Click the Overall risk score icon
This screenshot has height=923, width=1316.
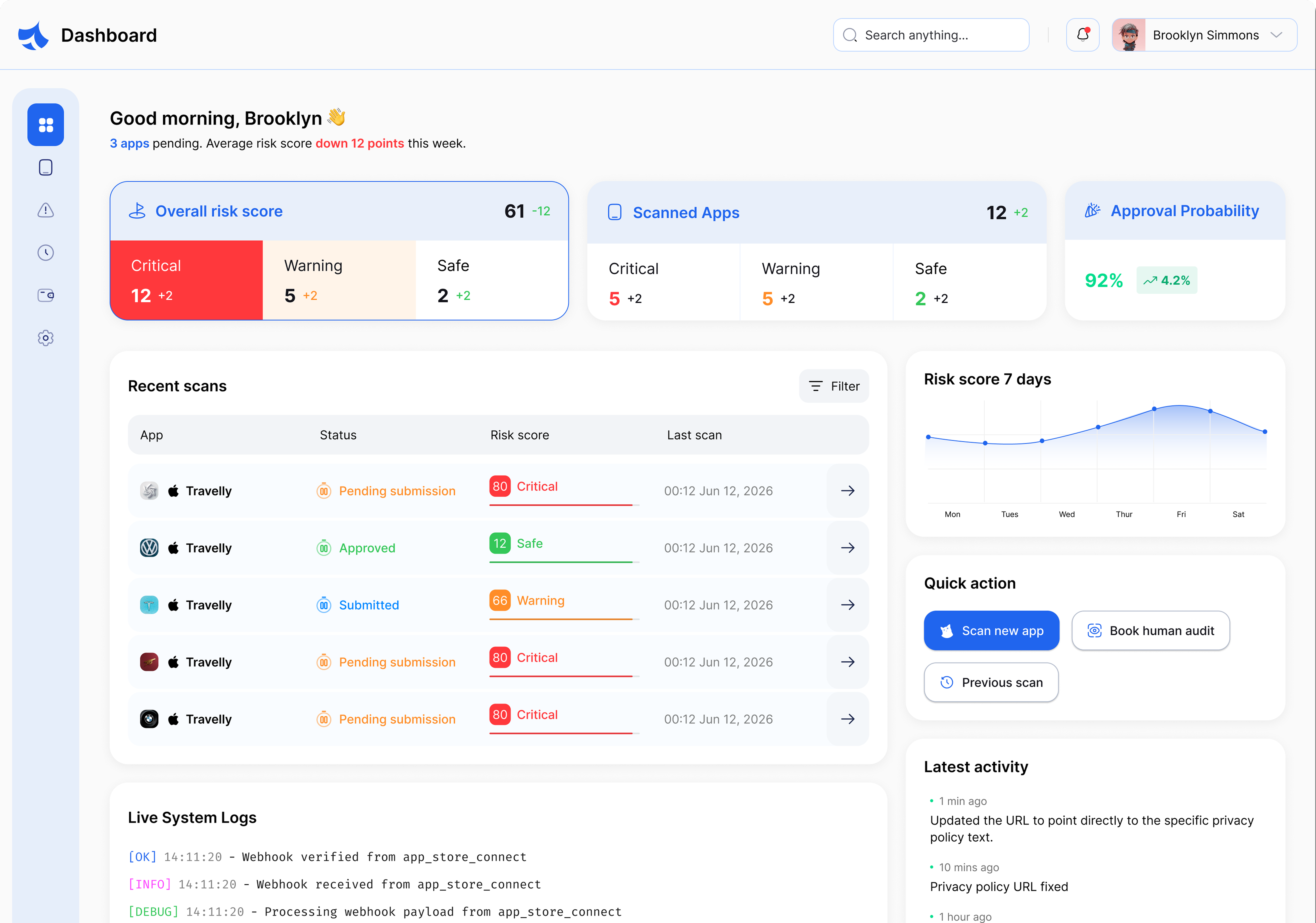click(137, 211)
